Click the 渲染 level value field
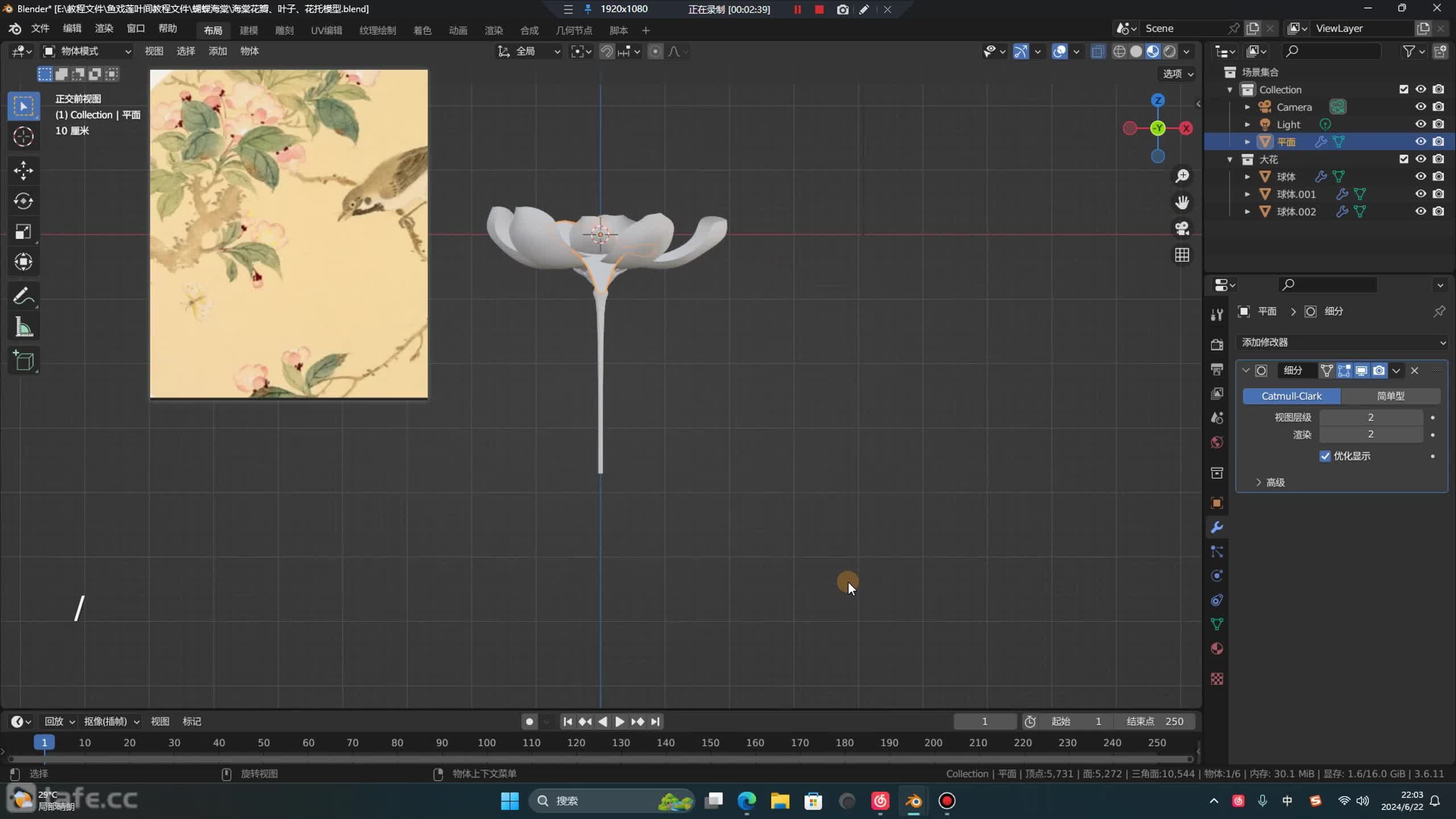 coord(1371,435)
